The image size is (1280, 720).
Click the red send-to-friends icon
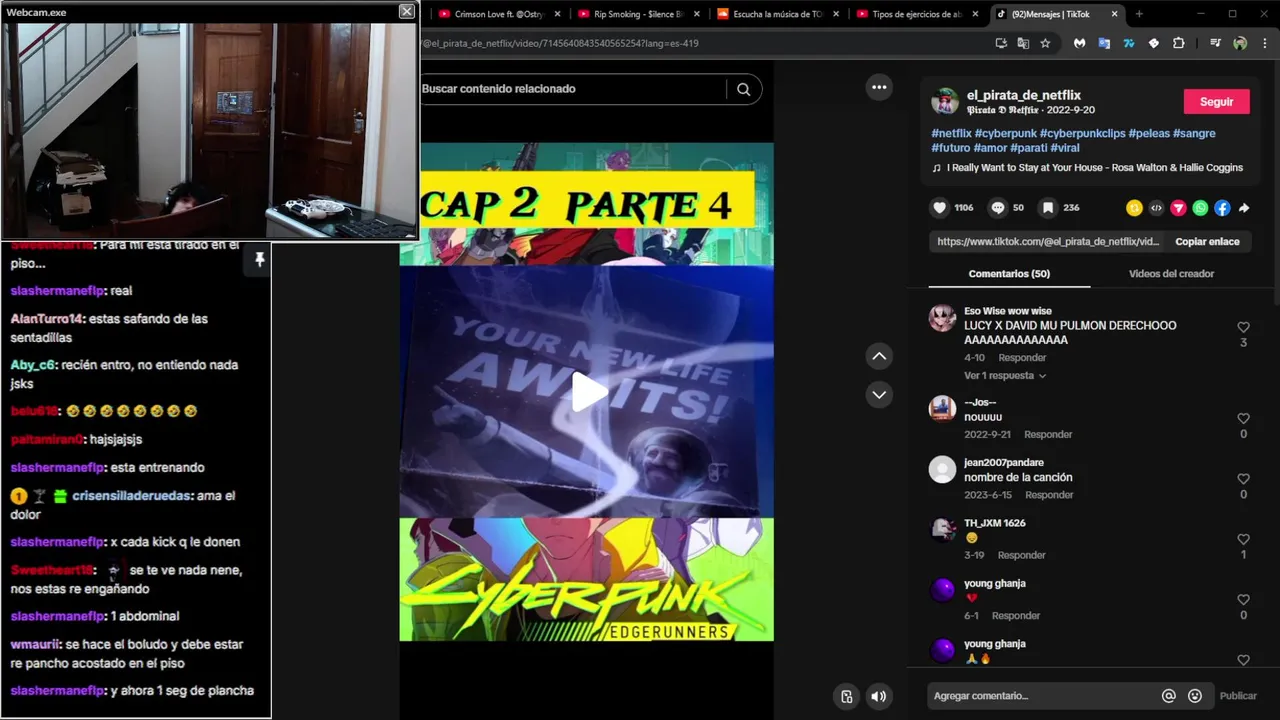pos(1178,208)
